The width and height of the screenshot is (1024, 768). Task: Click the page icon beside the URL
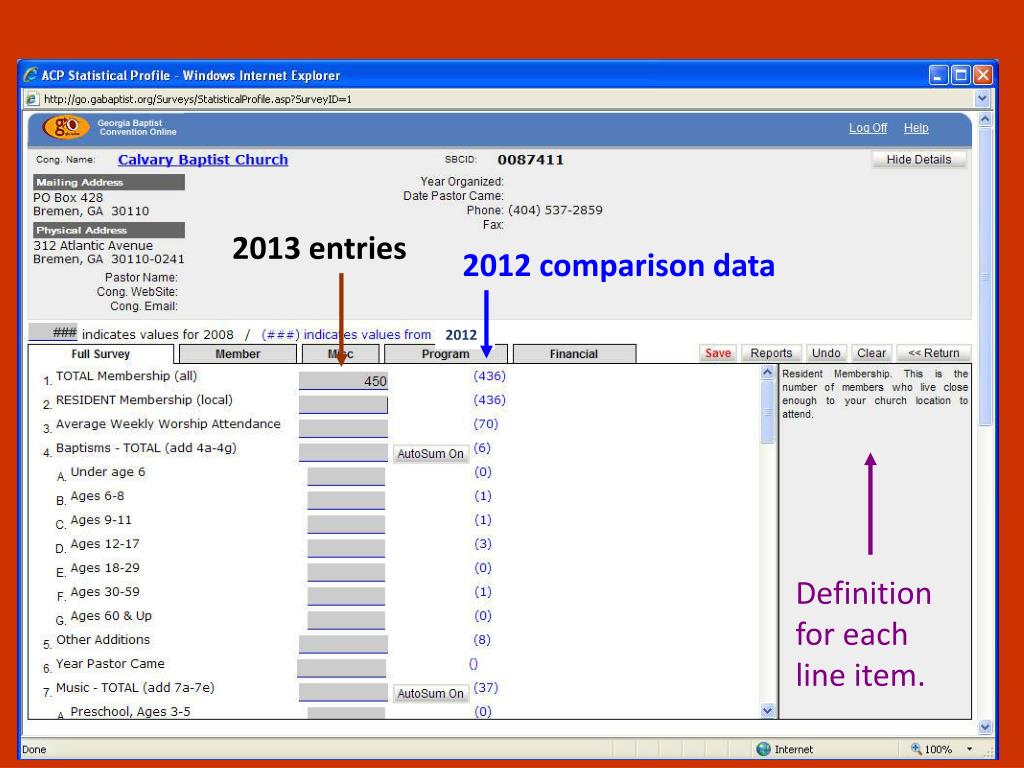31,99
